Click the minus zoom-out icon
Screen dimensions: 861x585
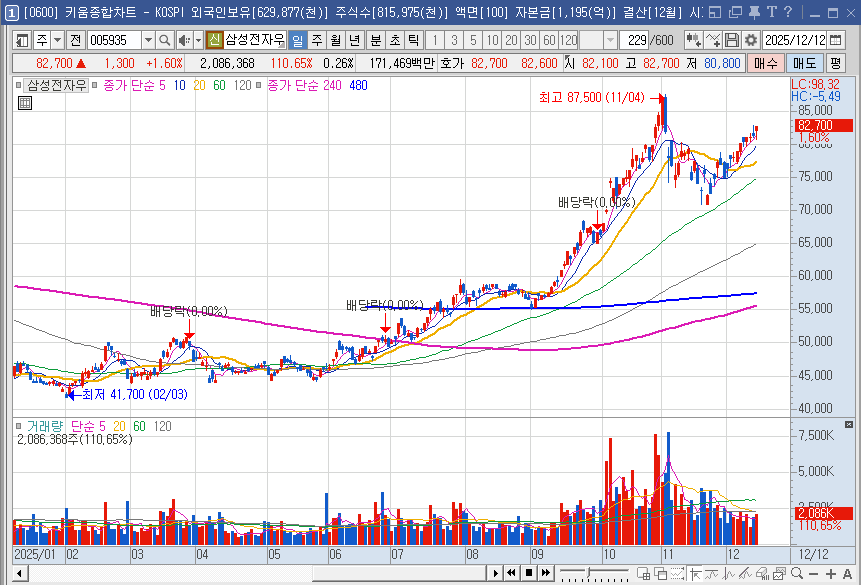(x=814, y=573)
